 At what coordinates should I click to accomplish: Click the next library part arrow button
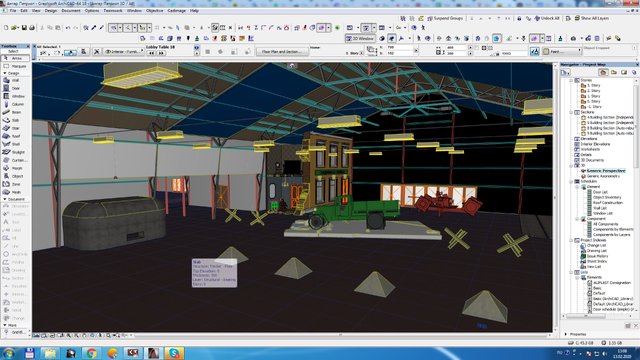click(x=161, y=53)
